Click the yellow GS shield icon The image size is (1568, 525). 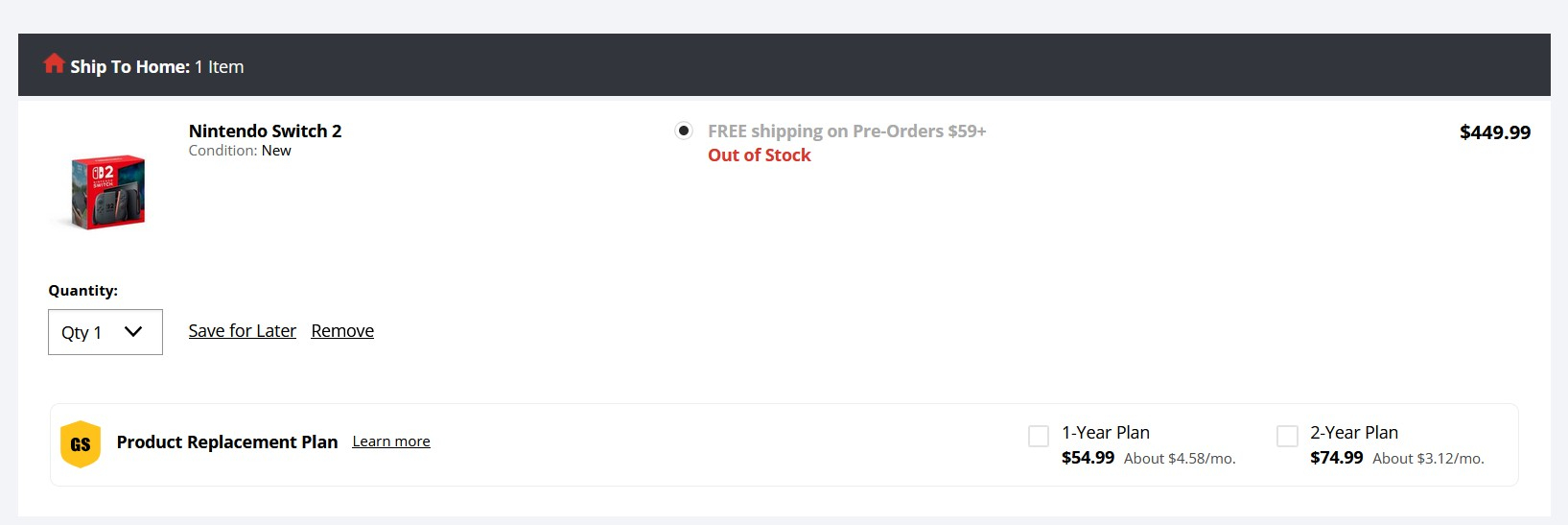[81, 444]
